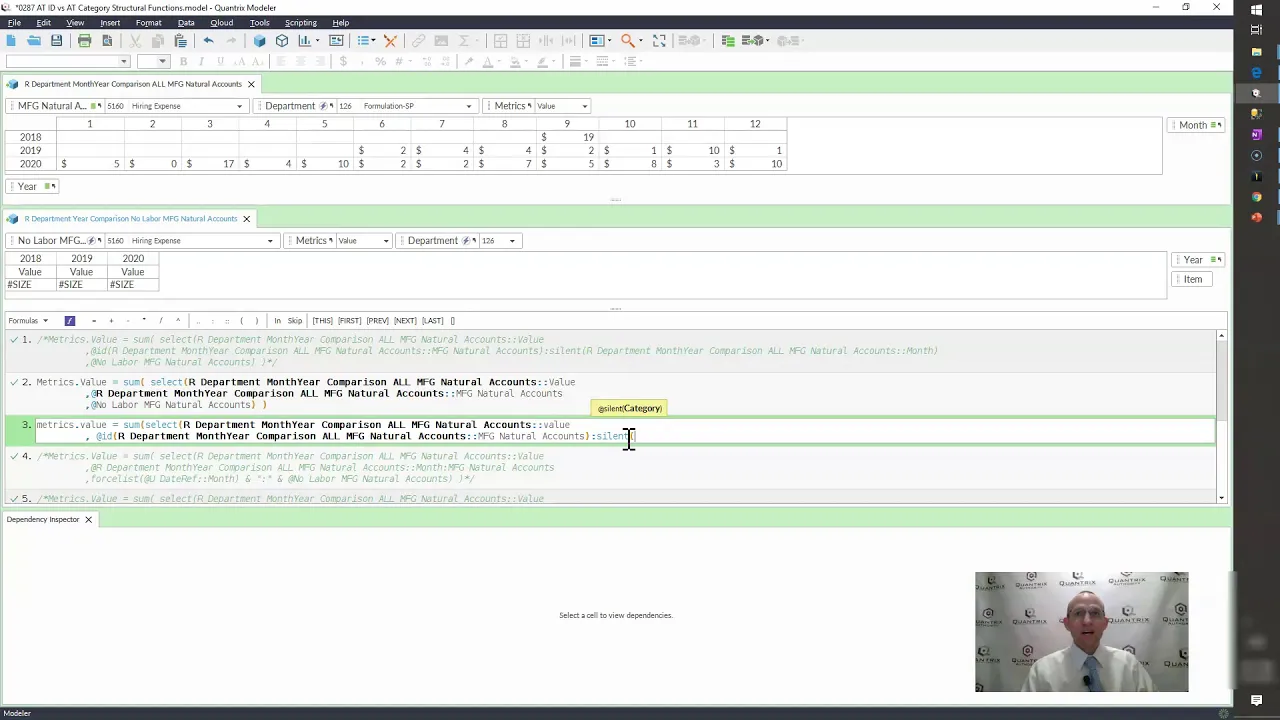This screenshot has height=720, width=1280.
Task: Open a model with folder icon
Action: 34,41
